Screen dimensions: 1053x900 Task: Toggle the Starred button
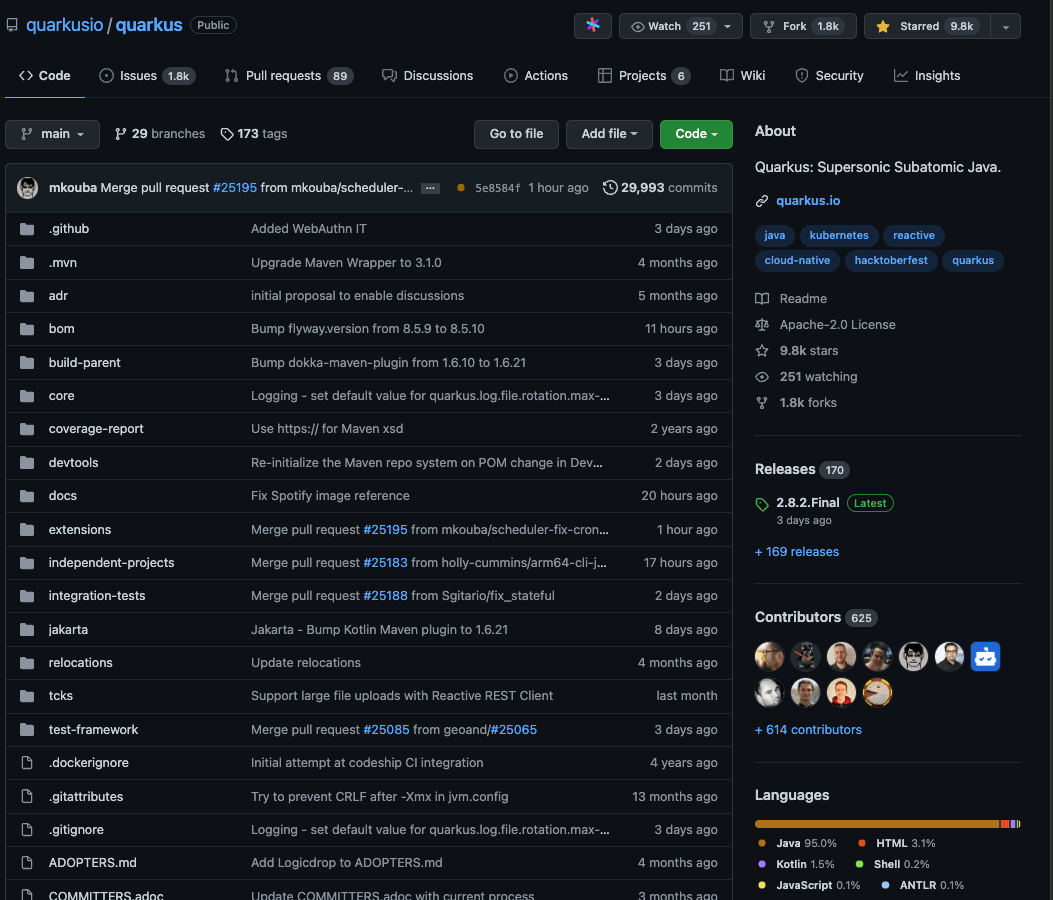click(927, 26)
